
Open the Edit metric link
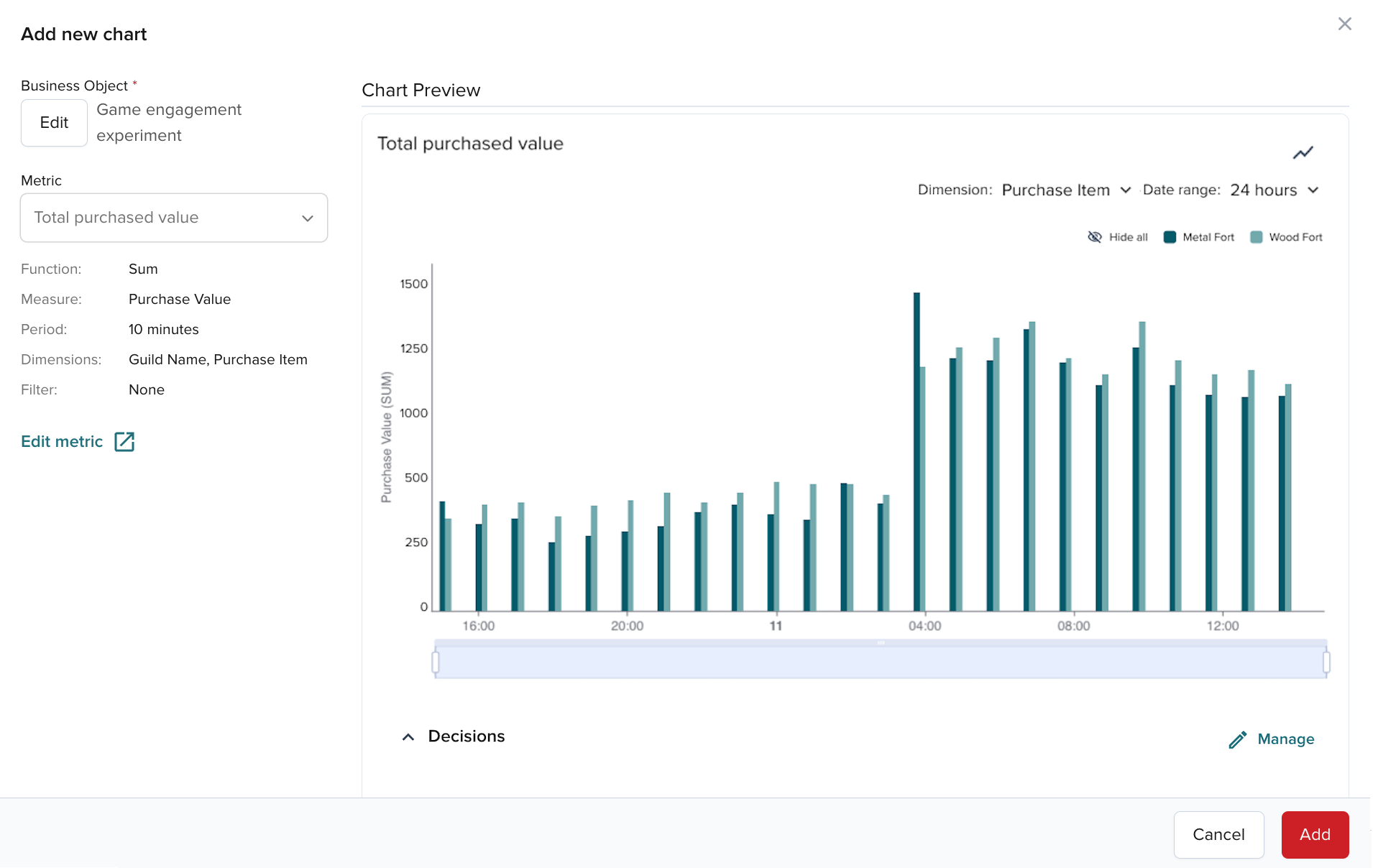(x=63, y=441)
